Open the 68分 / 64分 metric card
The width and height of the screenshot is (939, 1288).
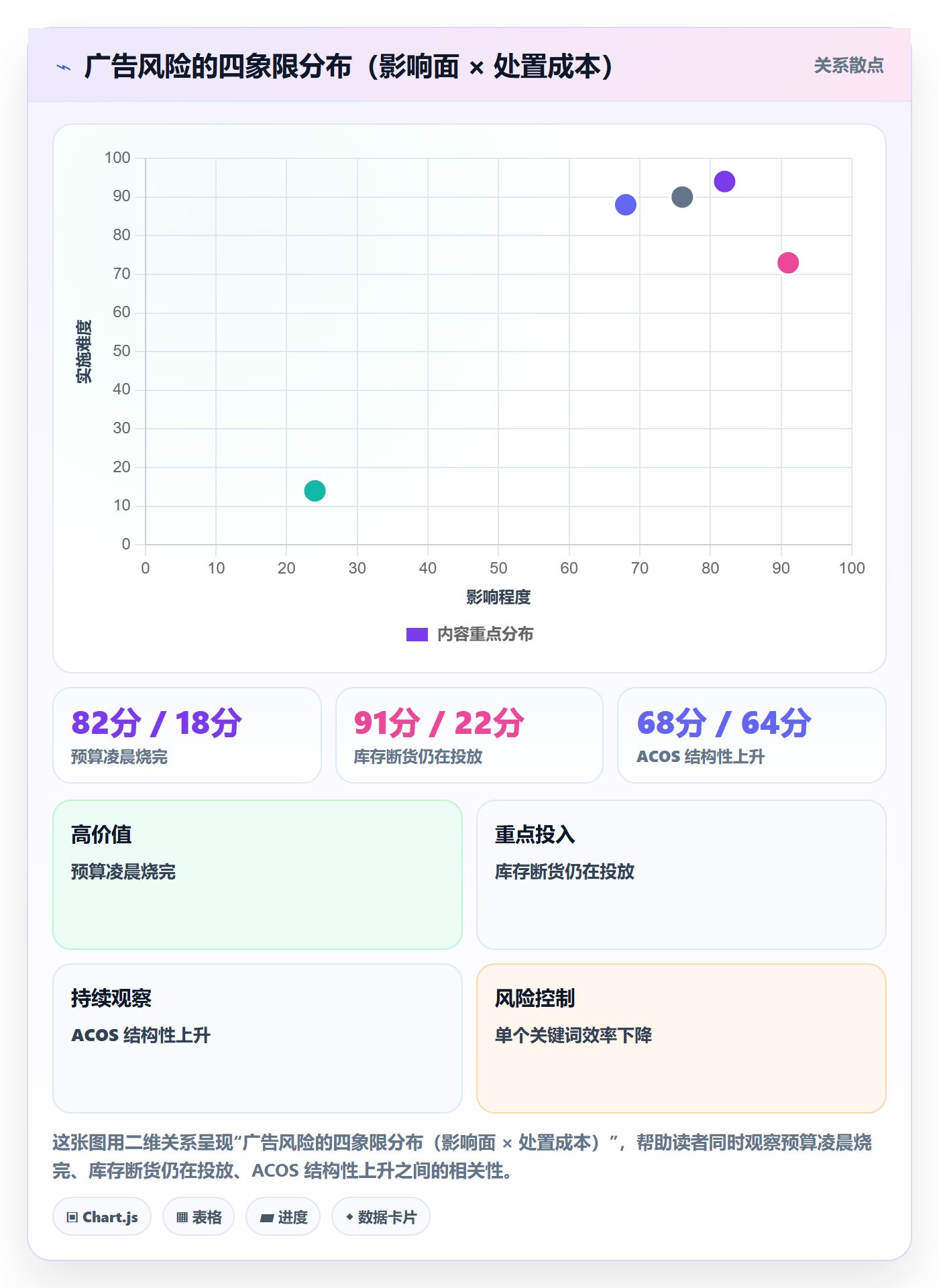[x=752, y=735]
